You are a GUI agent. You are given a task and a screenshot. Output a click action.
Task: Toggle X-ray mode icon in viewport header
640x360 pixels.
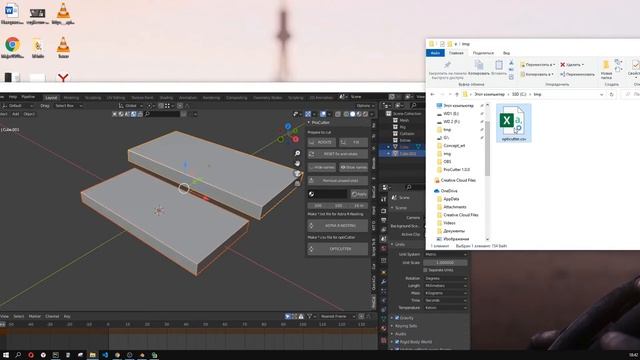coord(338,114)
